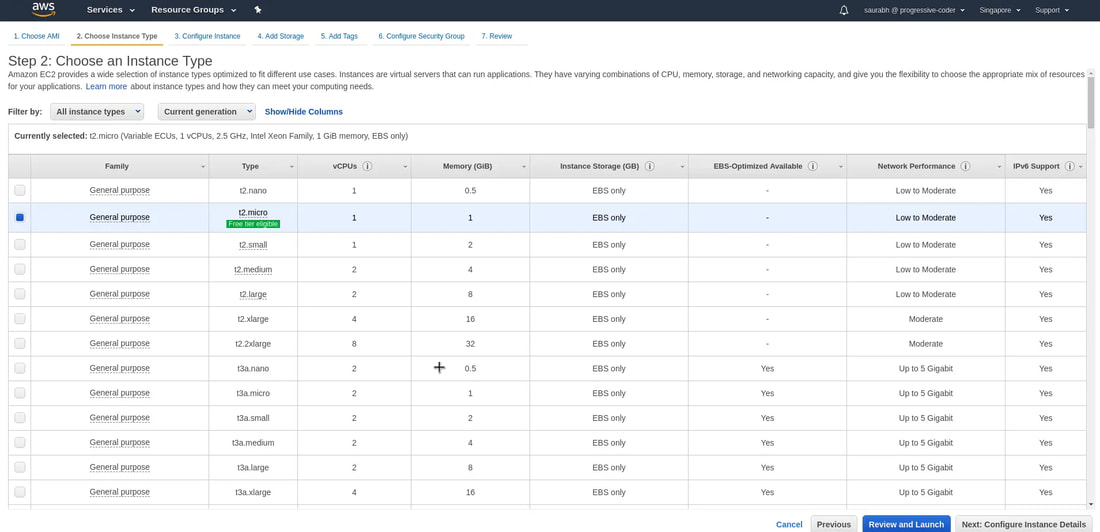Open the notifications bell

pos(843,10)
